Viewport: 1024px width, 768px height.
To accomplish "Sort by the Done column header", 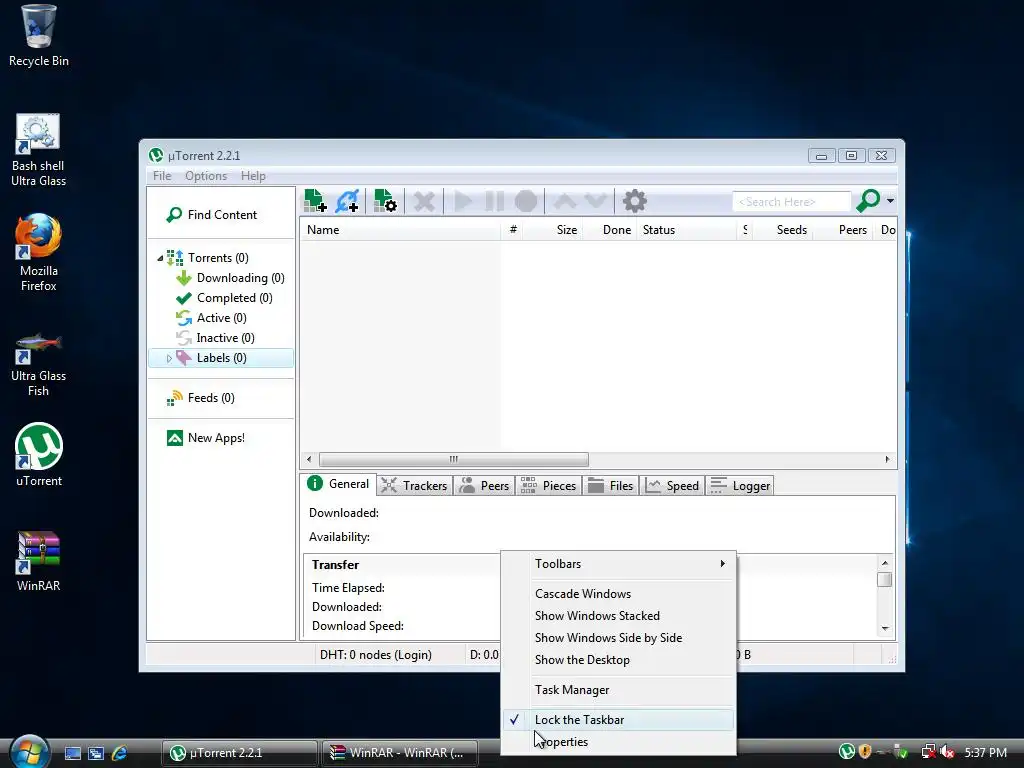I will (609, 230).
